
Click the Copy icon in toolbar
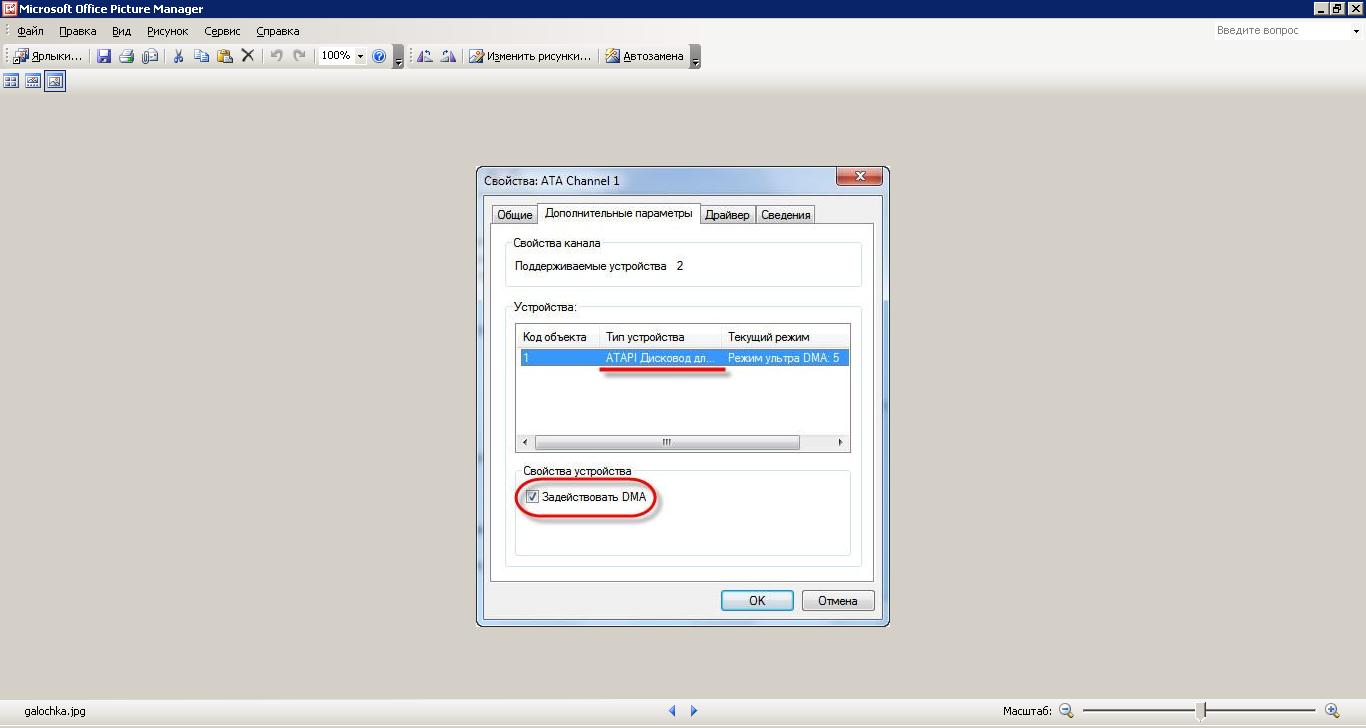pyautogui.click(x=201, y=57)
